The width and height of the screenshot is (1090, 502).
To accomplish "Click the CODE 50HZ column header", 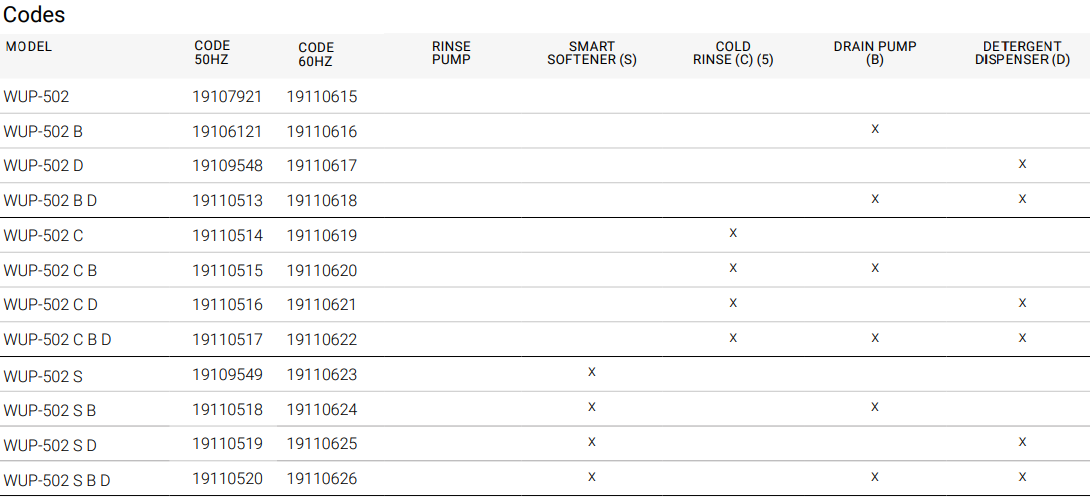I will tap(212, 53).
